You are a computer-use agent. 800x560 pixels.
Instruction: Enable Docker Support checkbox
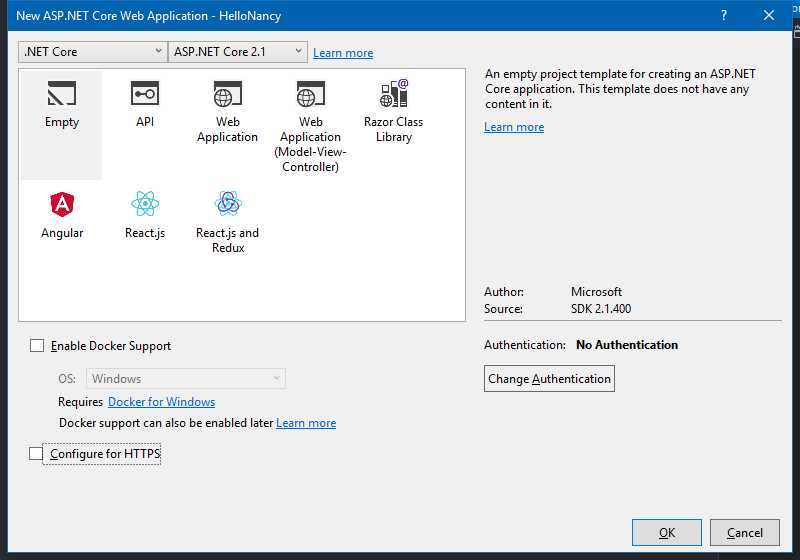pos(37,345)
